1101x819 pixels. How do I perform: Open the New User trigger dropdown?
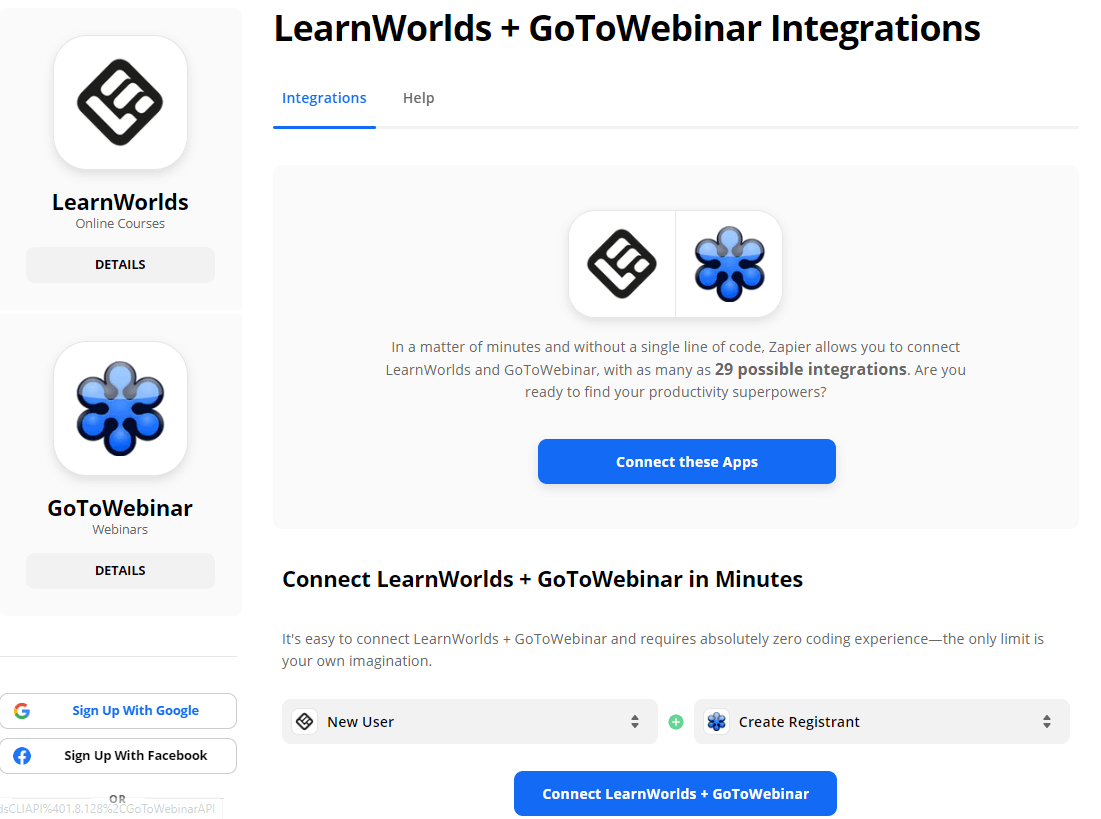(x=470, y=721)
